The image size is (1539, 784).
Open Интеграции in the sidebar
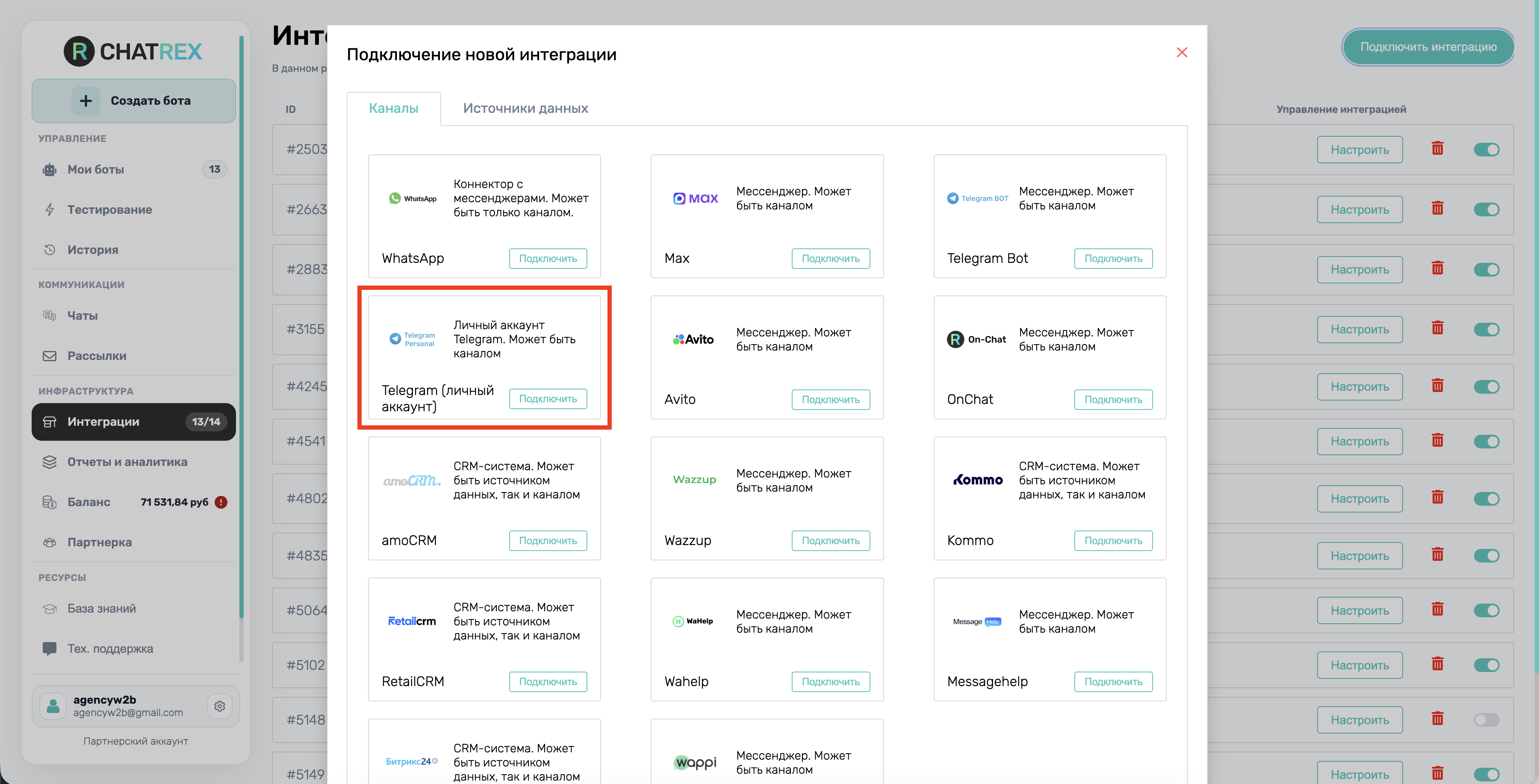click(134, 422)
